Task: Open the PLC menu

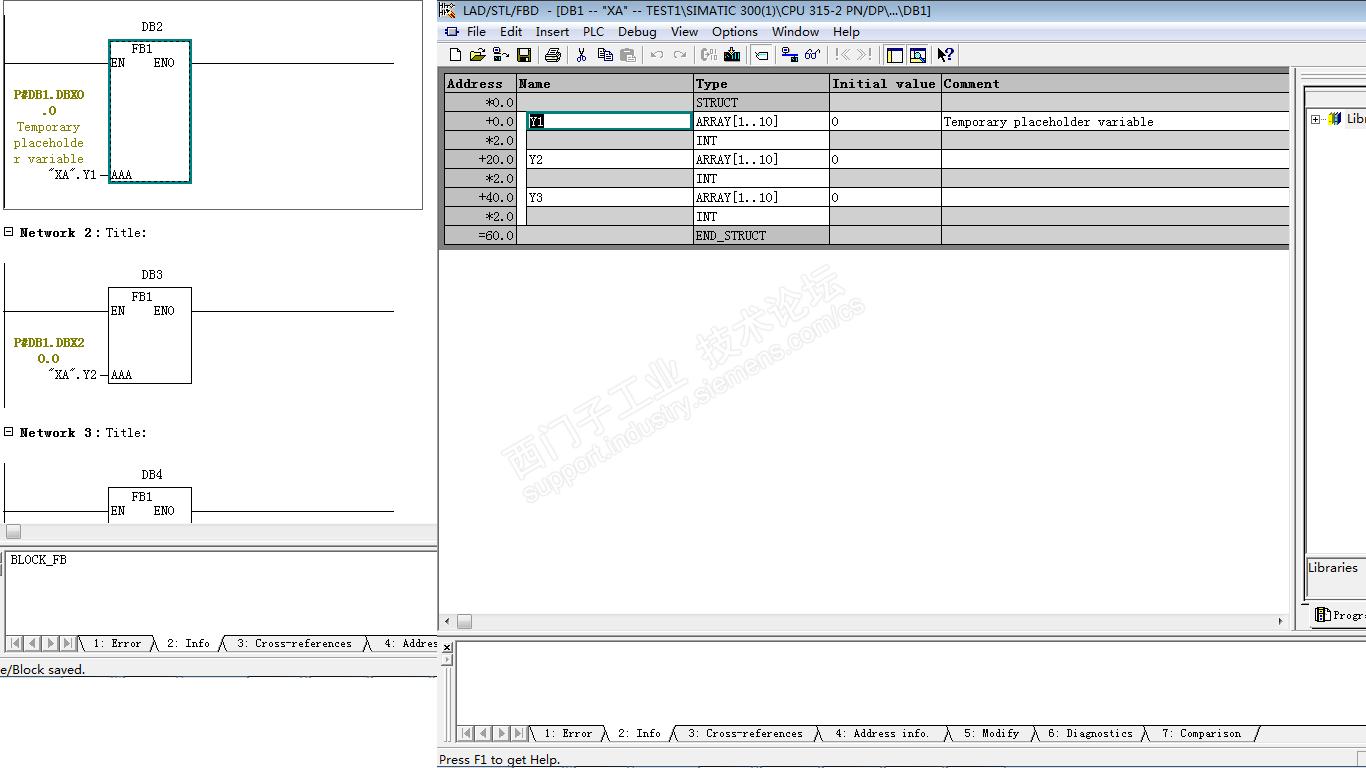Action: pos(594,32)
